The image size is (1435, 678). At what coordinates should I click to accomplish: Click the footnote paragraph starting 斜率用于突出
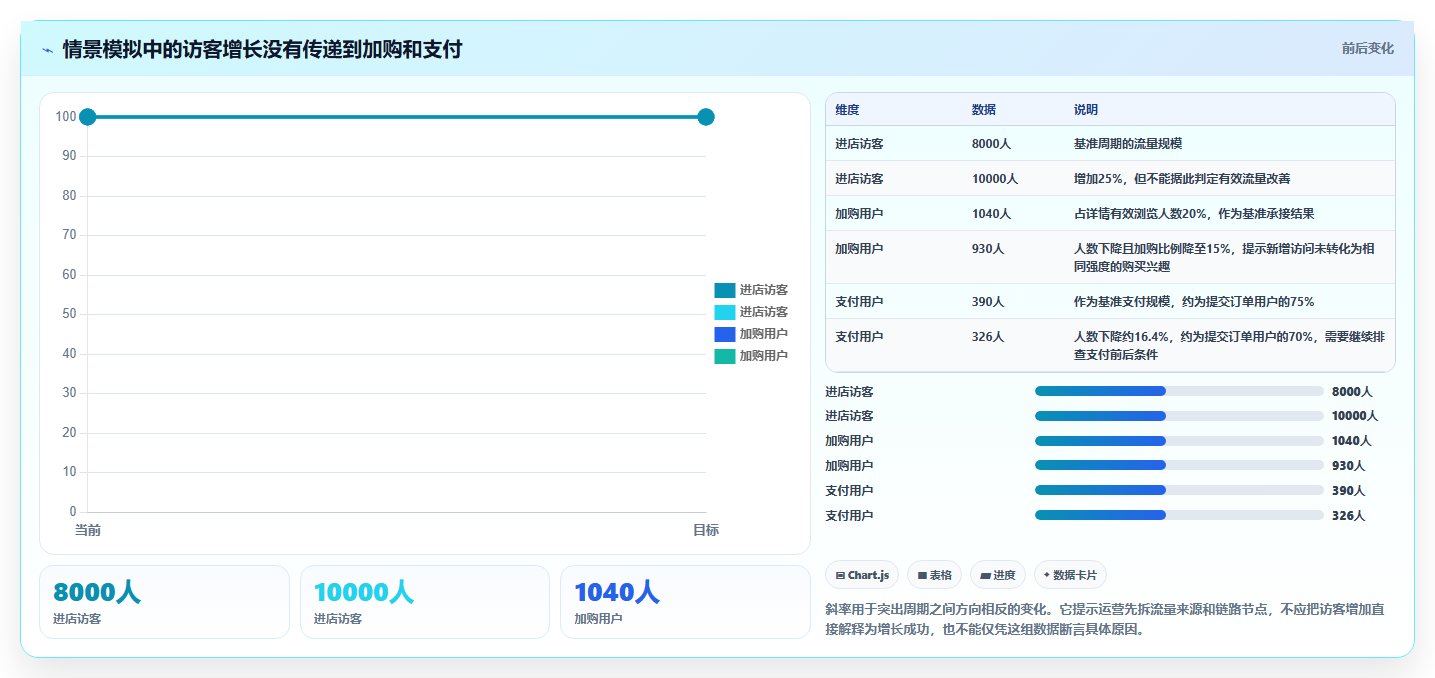(1105, 620)
